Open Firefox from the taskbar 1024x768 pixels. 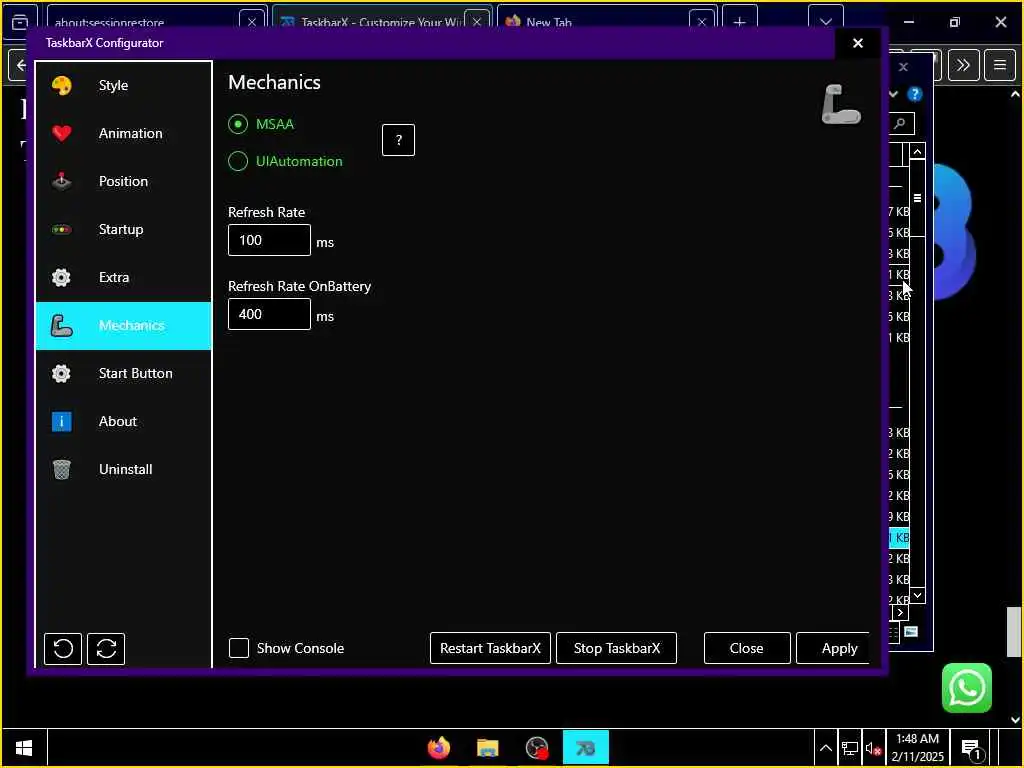coord(439,748)
